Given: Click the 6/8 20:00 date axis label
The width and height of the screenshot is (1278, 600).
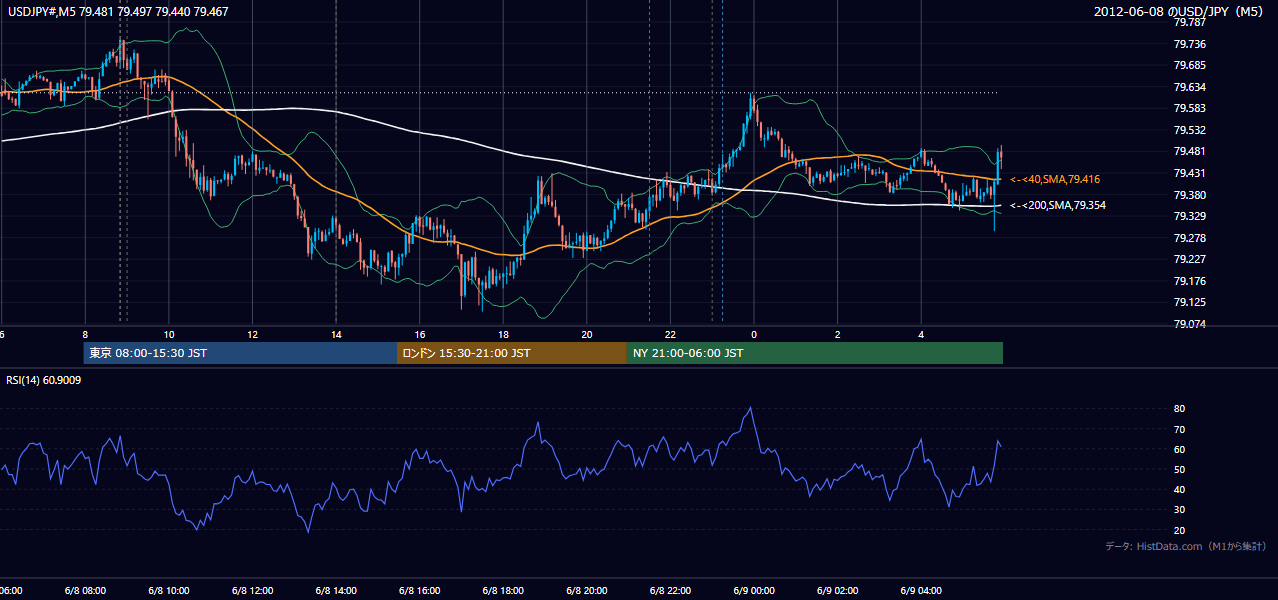Looking at the screenshot, I should (588, 591).
